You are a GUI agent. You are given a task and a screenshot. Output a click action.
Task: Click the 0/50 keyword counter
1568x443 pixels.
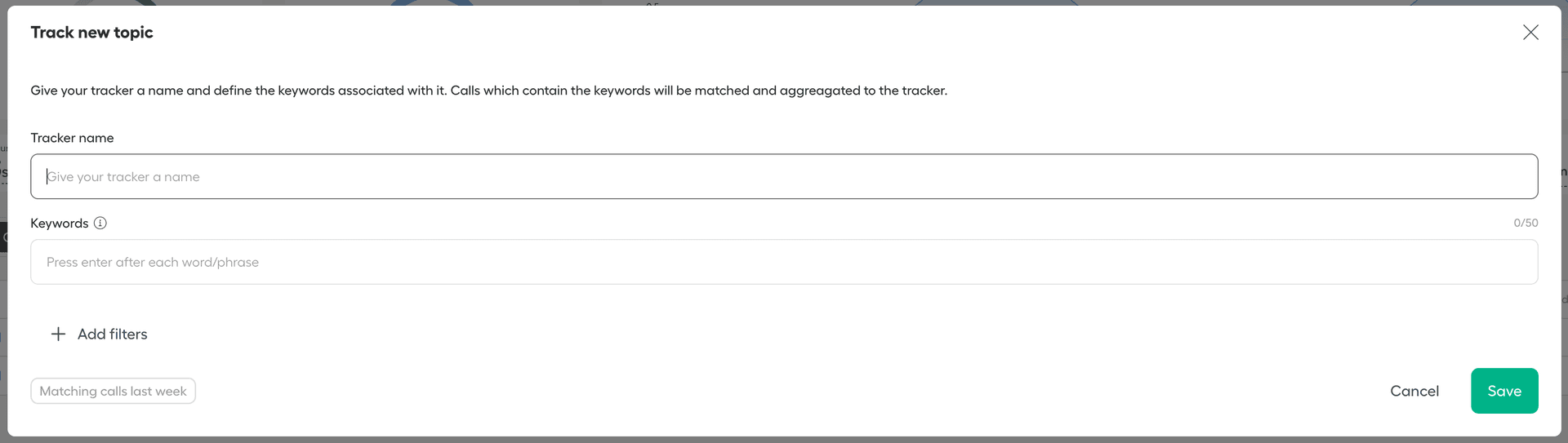click(x=1526, y=223)
